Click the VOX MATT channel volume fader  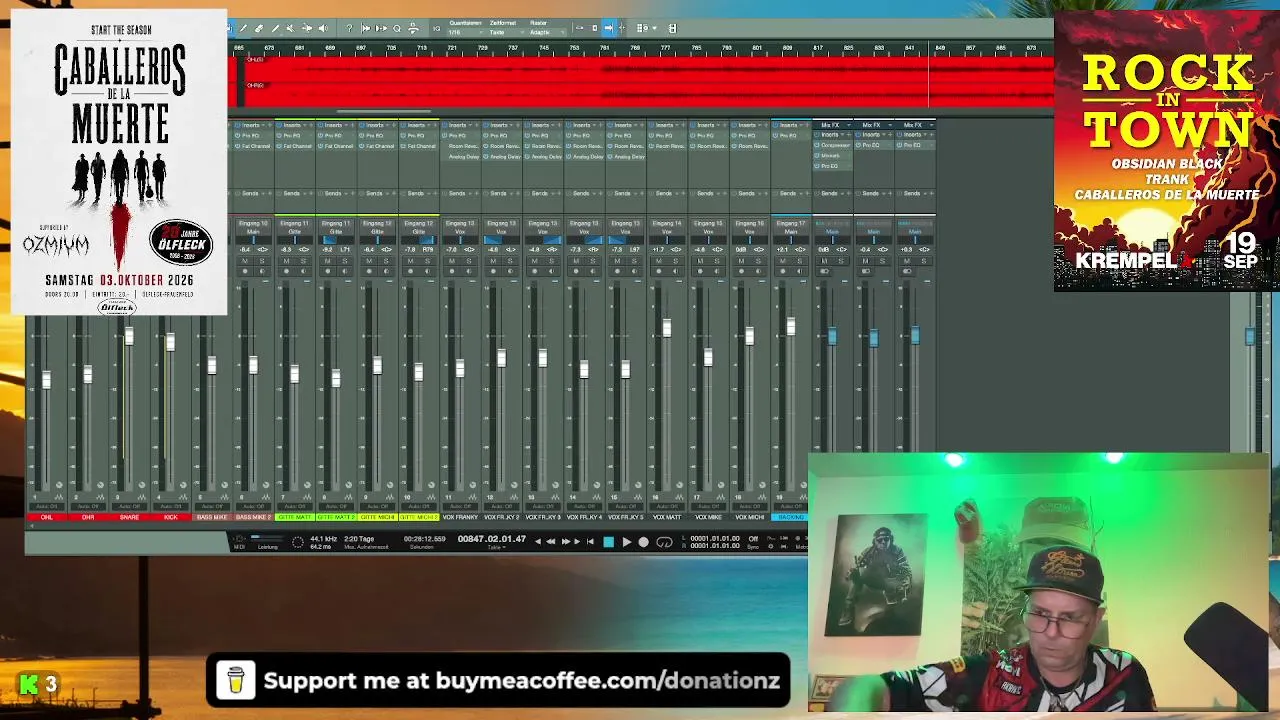[x=666, y=329]
